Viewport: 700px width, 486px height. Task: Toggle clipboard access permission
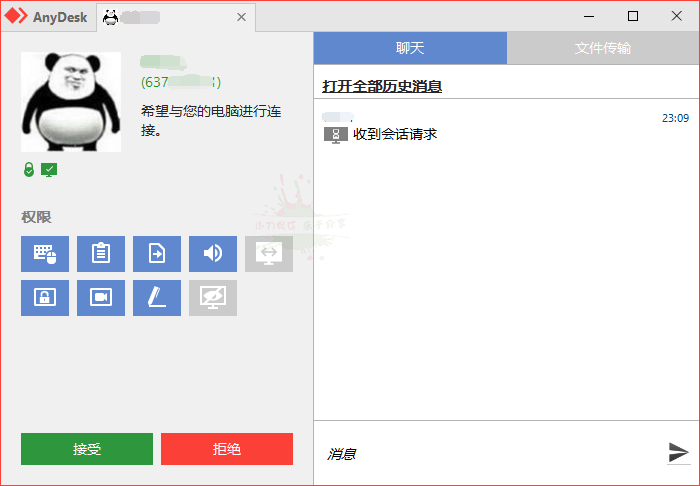(101, 254)
